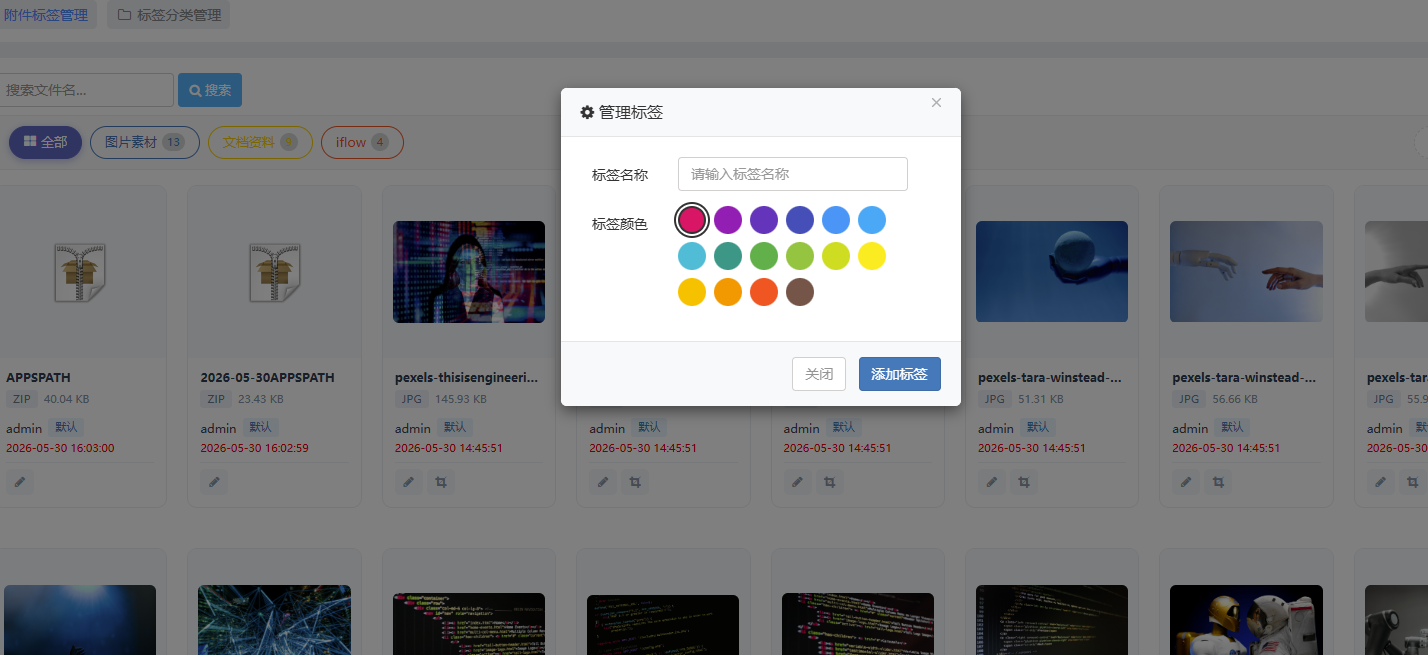The width and height of the screenshot is (1428, 655).
Task: Click the 56.66 KB file size
Action: click(x=1235, y=399)
